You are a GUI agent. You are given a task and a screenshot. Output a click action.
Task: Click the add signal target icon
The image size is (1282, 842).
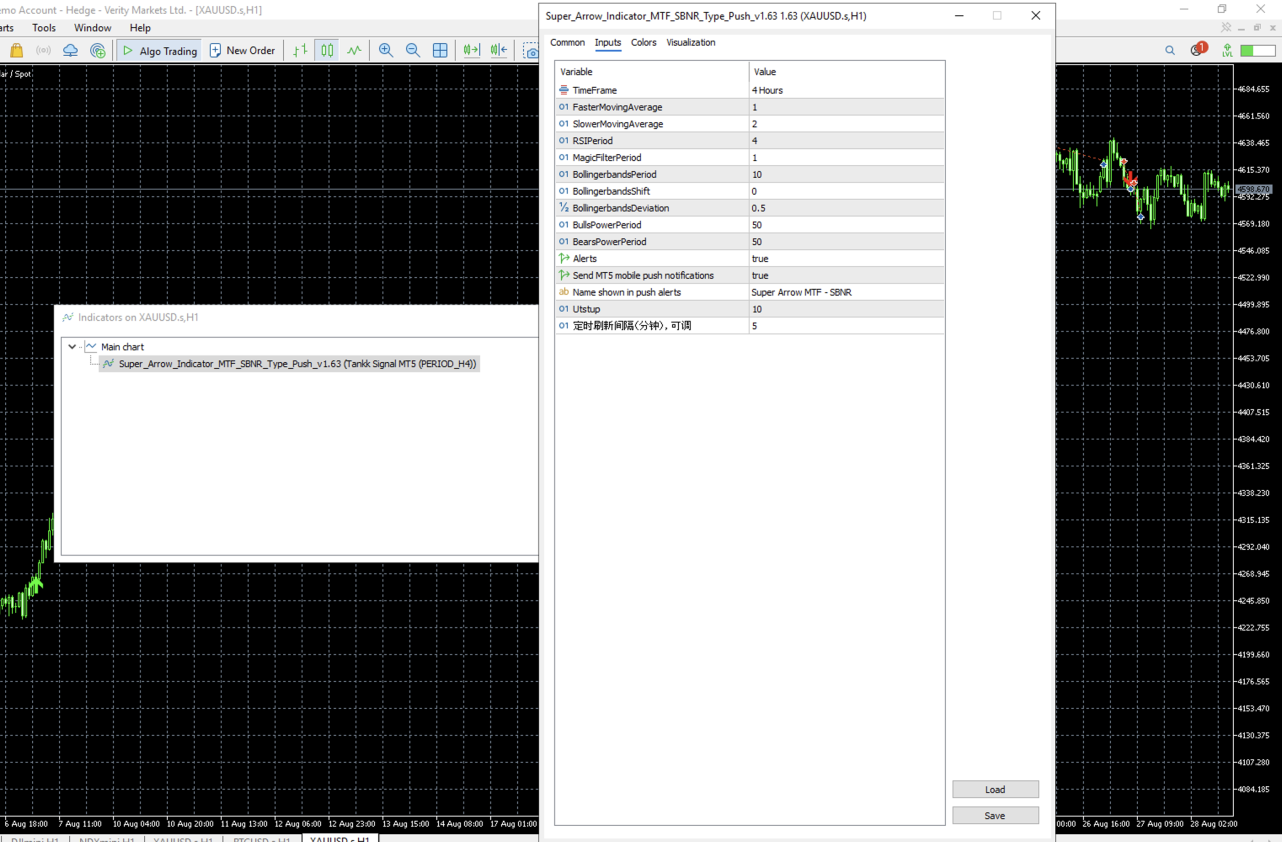coord(97,50)
